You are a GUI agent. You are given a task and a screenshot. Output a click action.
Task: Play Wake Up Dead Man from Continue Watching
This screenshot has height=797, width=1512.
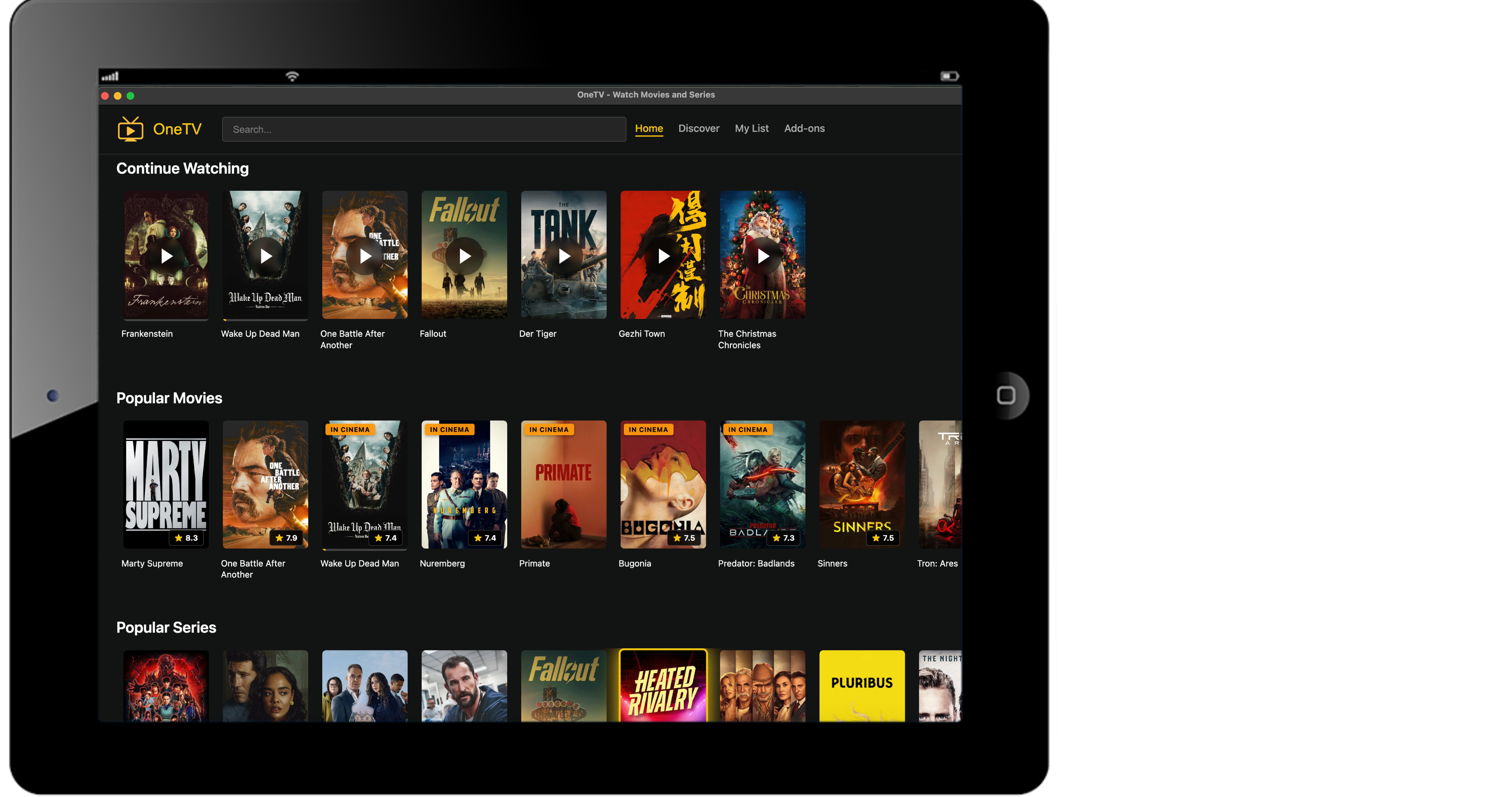click(x=265, y=256)
